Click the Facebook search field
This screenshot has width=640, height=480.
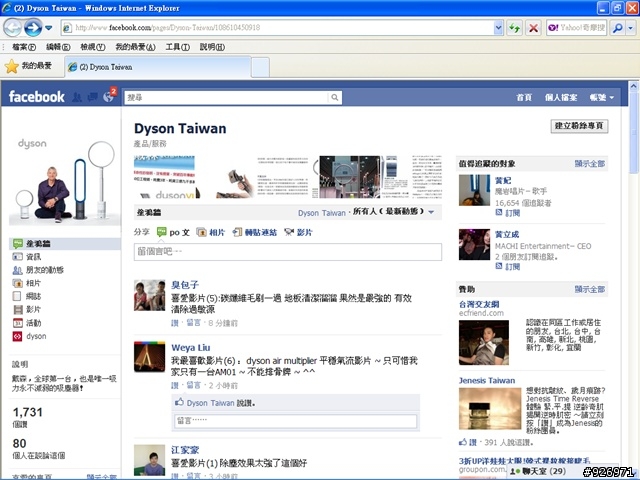[227, 98]
